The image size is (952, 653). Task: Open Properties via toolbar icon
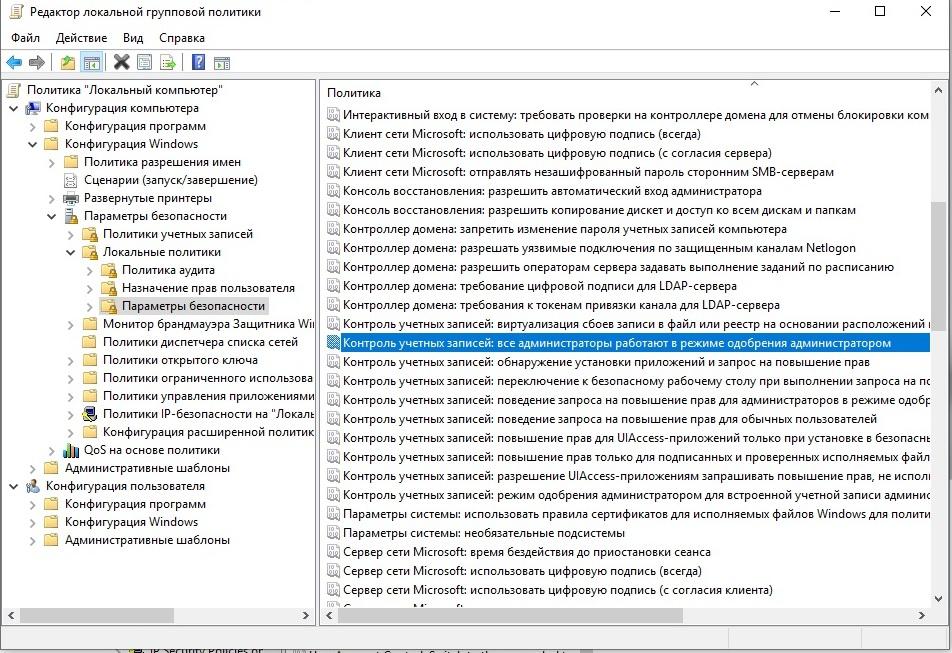(x=144, y=62)
